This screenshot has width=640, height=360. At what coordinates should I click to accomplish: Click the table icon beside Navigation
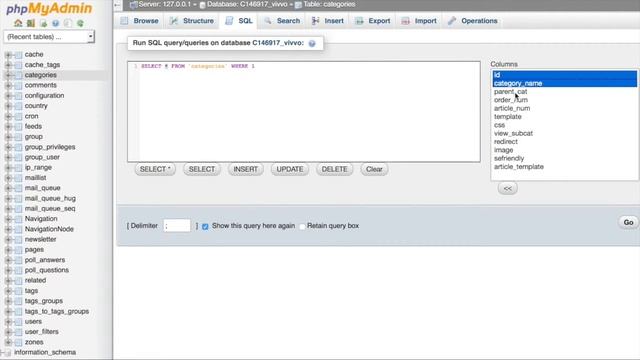coord(18,219)
